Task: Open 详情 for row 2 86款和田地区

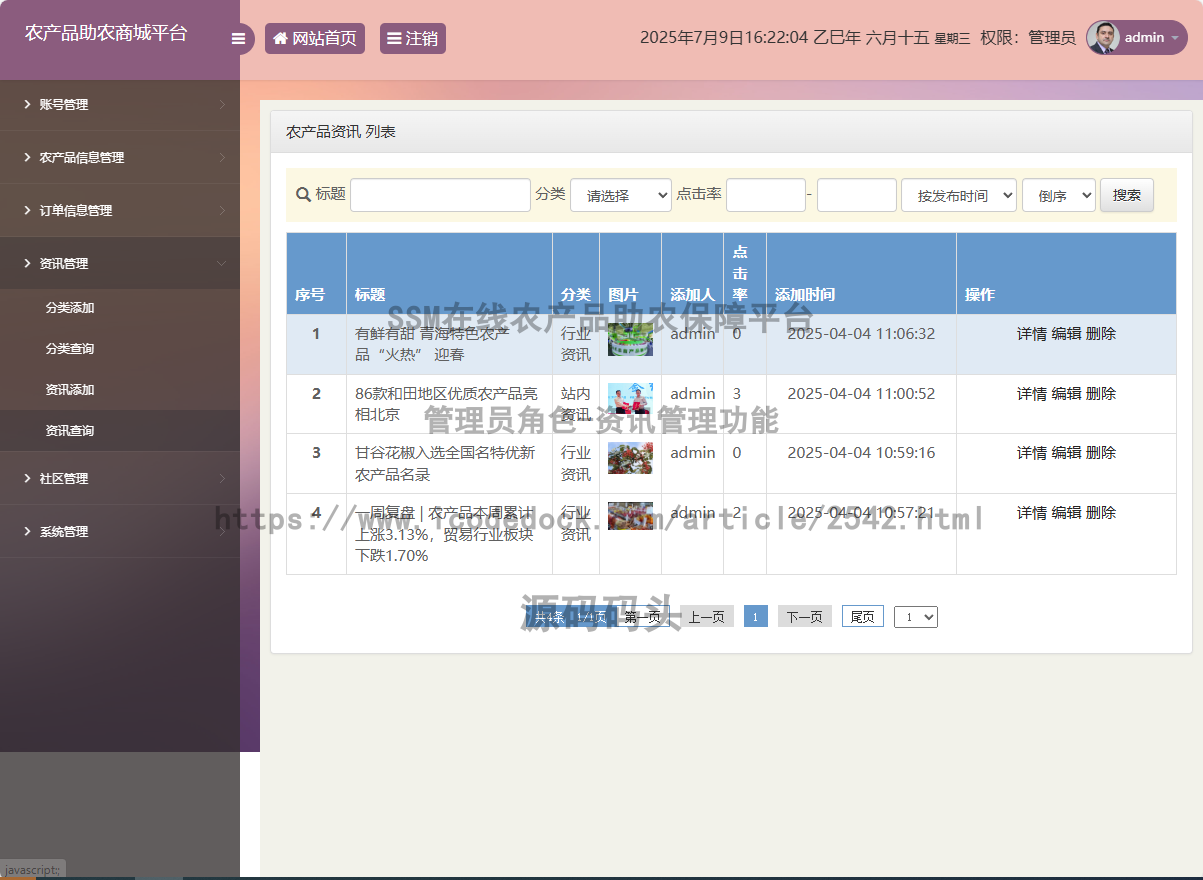Action: [x=1032, y=394]
